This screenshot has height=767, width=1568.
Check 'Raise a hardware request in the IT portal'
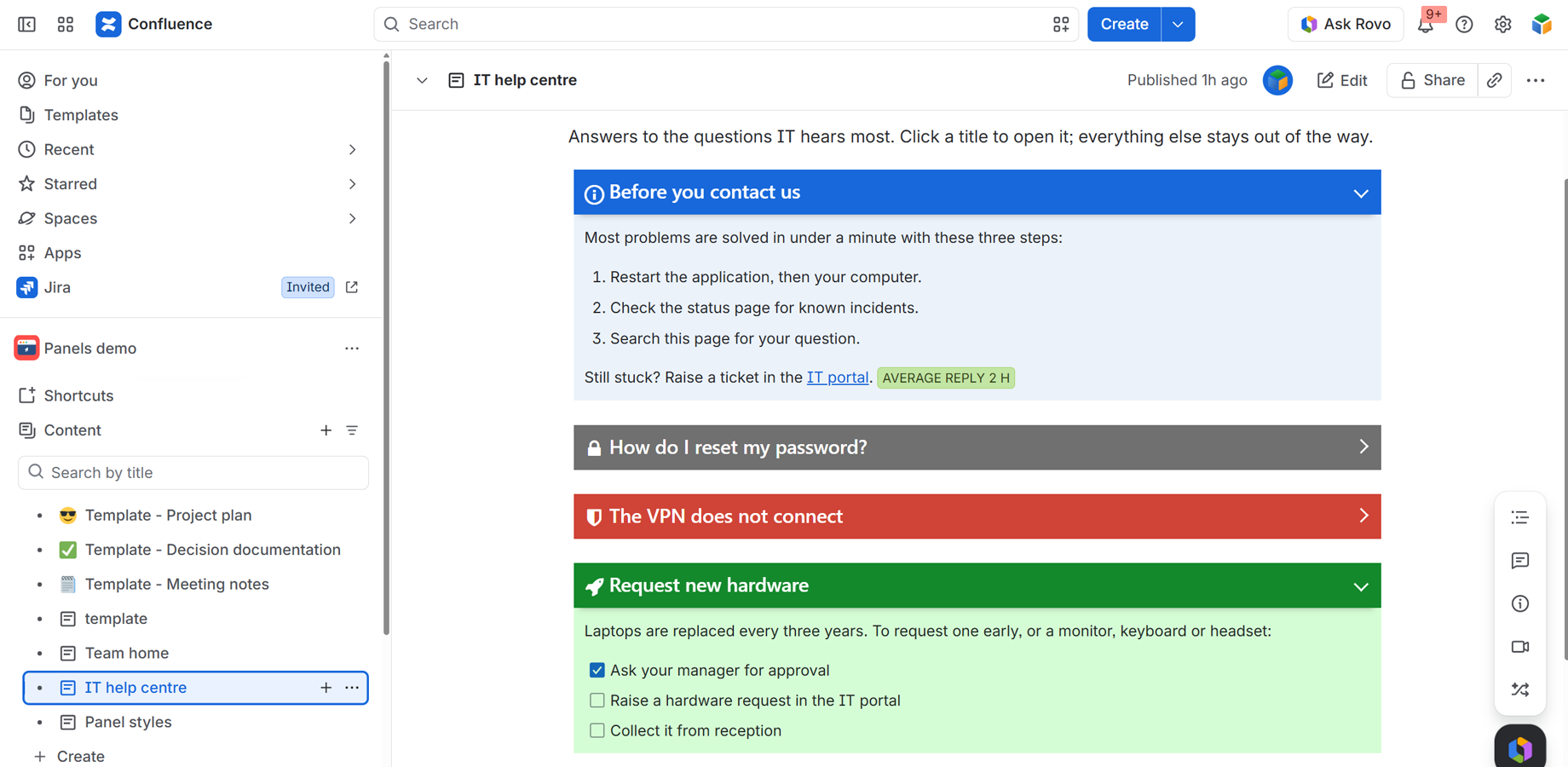click(597, 701)
